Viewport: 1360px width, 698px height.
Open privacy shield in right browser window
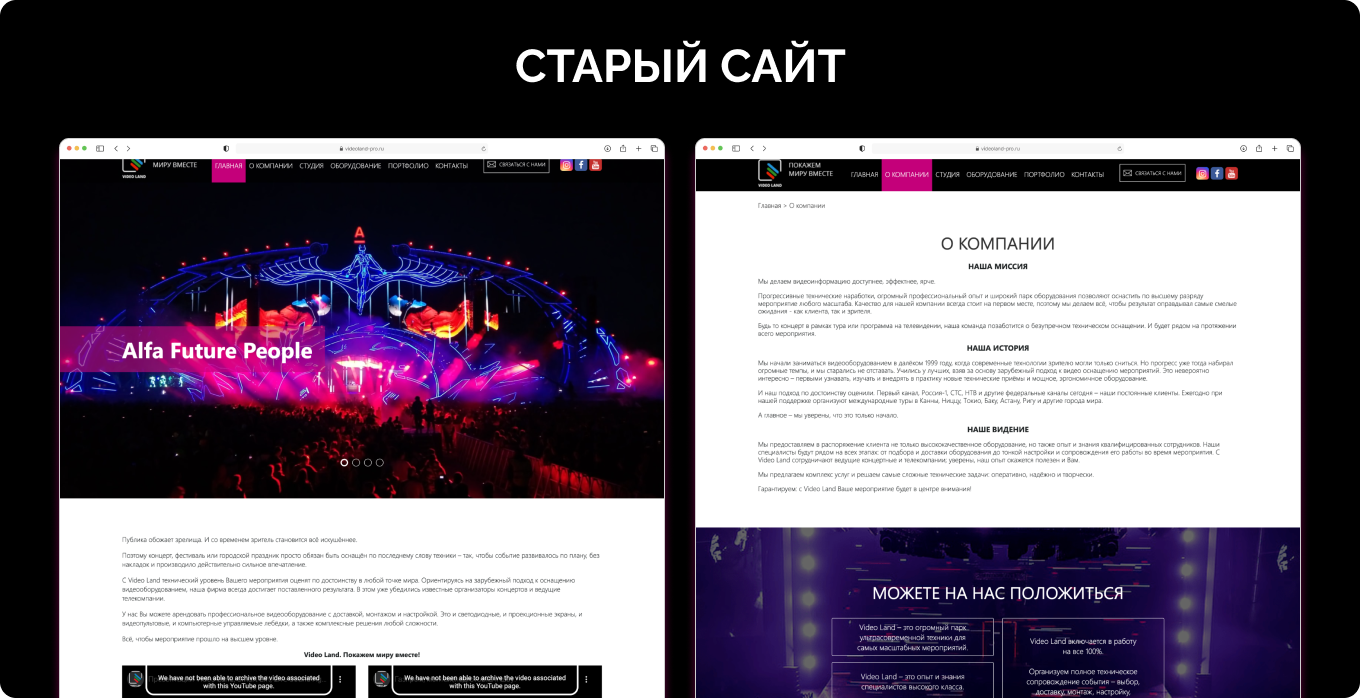(862, 148)
